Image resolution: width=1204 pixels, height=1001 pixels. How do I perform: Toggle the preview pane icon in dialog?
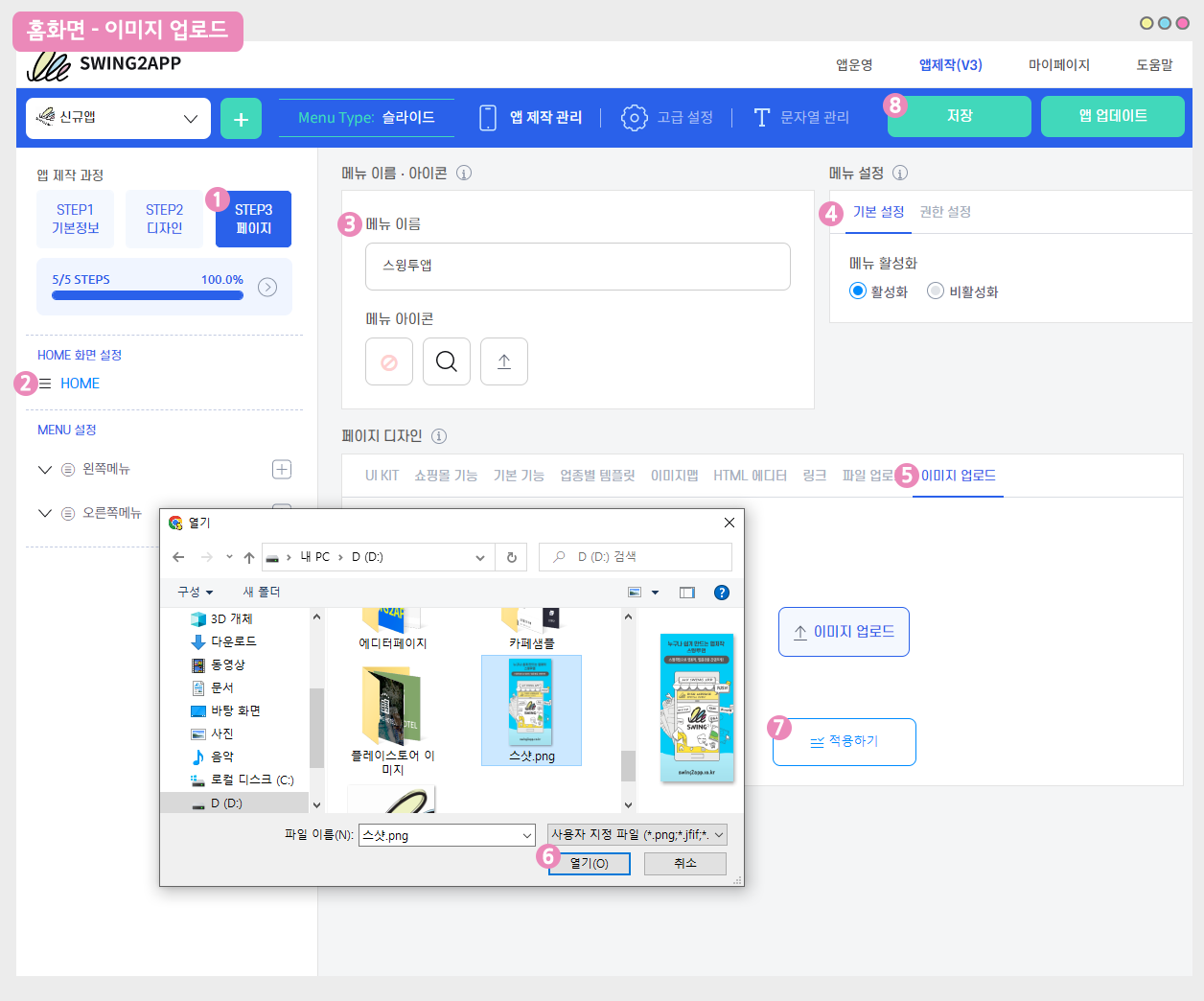pos(687,593)
